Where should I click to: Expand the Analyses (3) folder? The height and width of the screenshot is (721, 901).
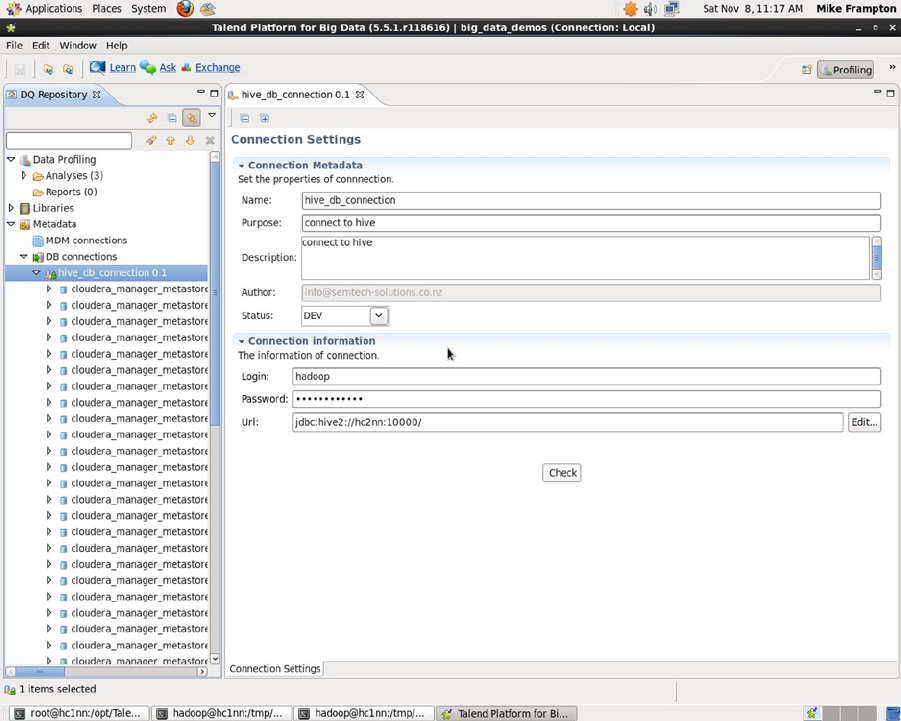(24, 175)
